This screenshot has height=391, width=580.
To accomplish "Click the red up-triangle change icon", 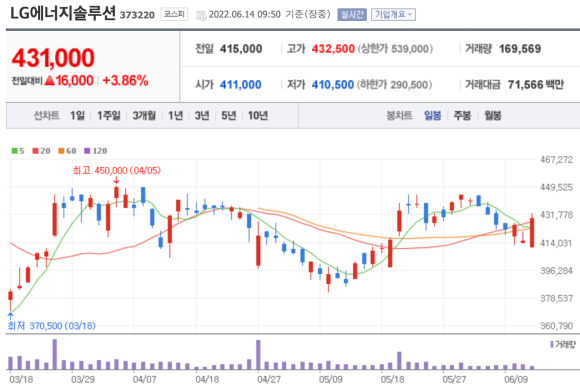I will (50, 81).
